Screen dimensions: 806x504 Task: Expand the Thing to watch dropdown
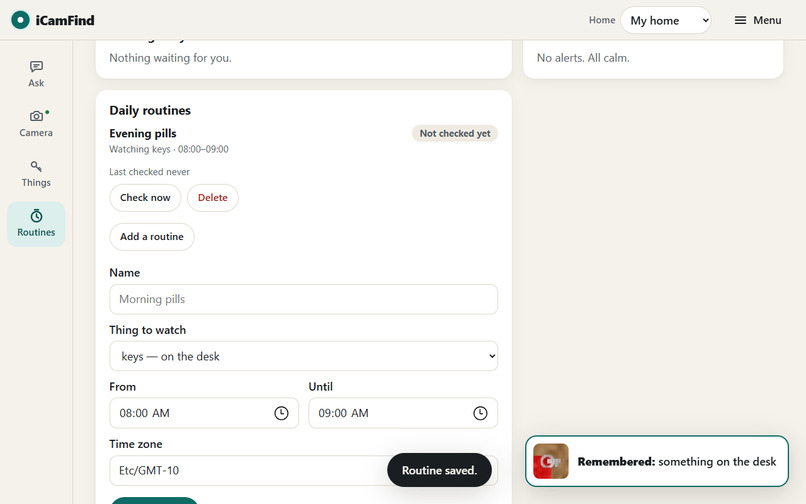click(x=303, y=356)
